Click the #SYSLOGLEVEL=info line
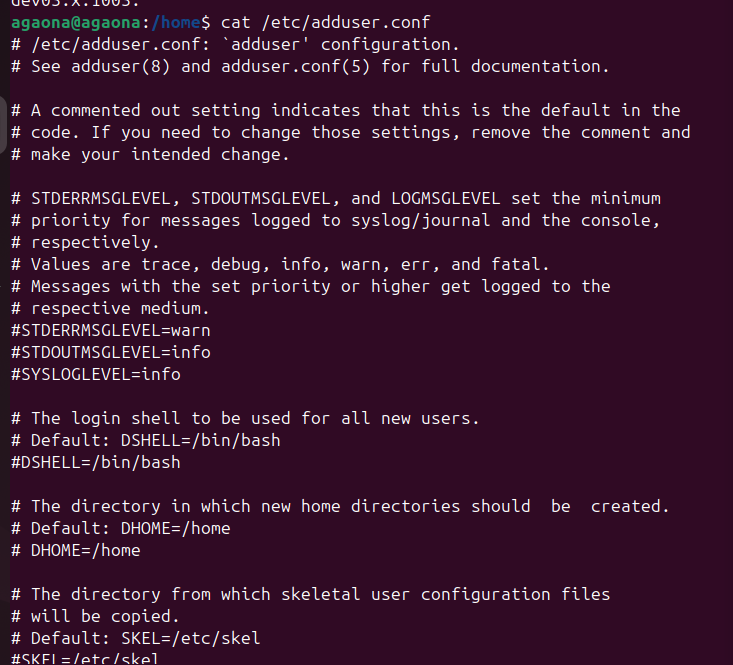This screenshot has height=665, width=733. [96, 374]
